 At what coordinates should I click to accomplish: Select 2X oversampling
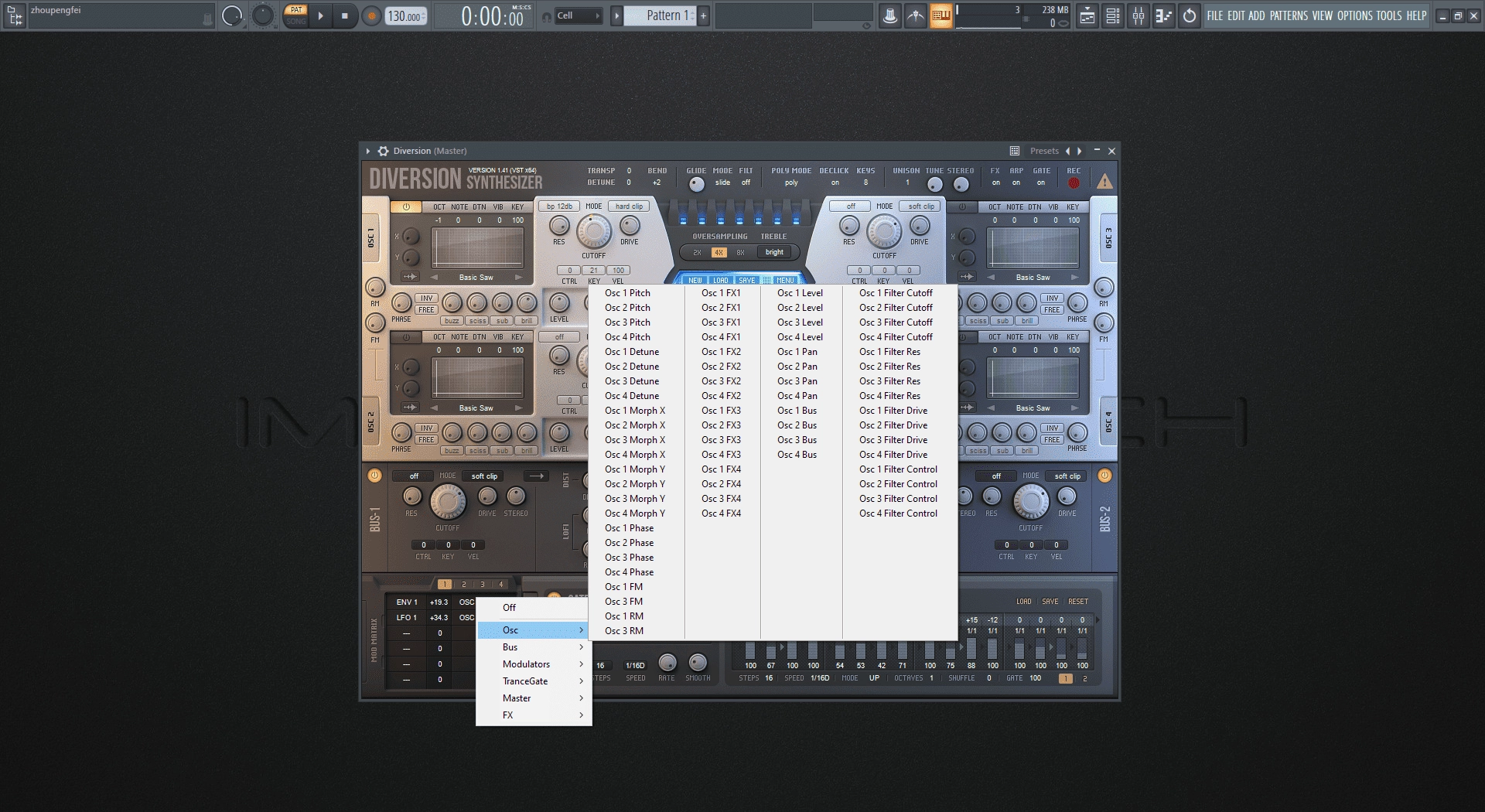coord(697,252)
